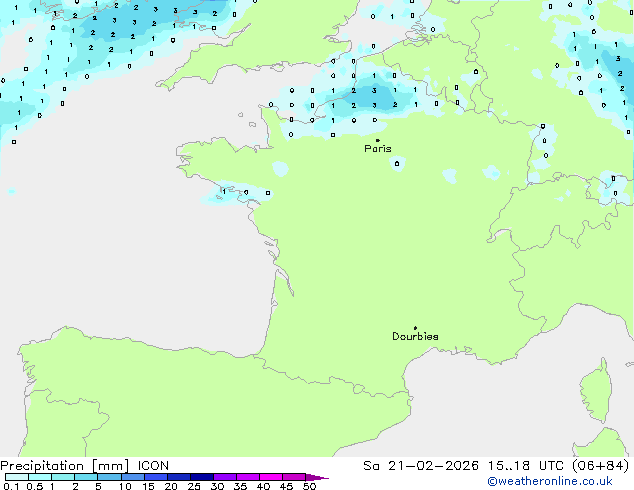Pick the 0.5–1 mm legend swatch
The width and height of the screenshot is (634, 490).
pos(40,477)
